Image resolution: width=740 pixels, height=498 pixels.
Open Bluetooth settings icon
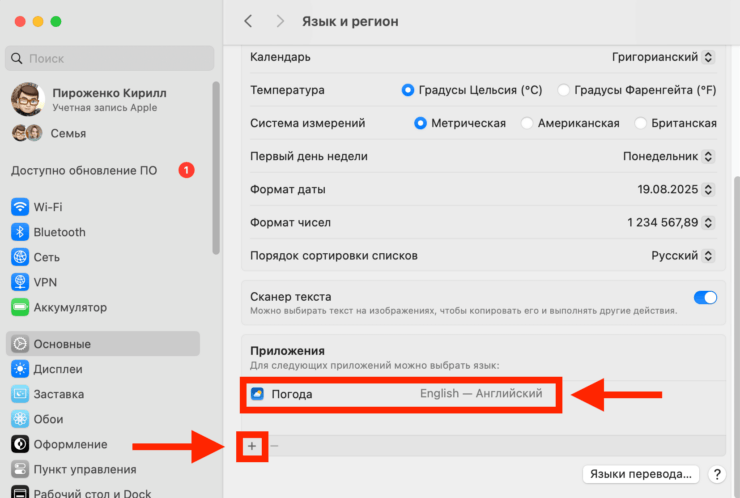click(20, 232)
